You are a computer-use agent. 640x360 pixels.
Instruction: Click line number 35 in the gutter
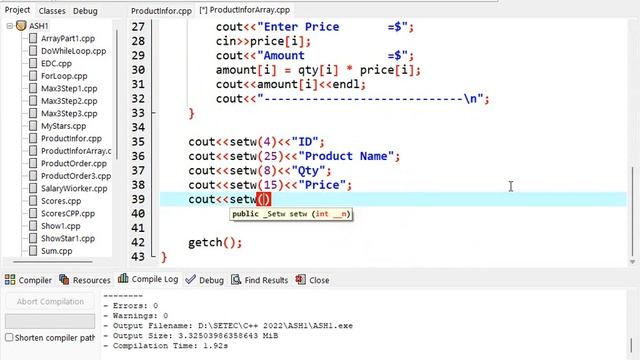coord(138,142)
